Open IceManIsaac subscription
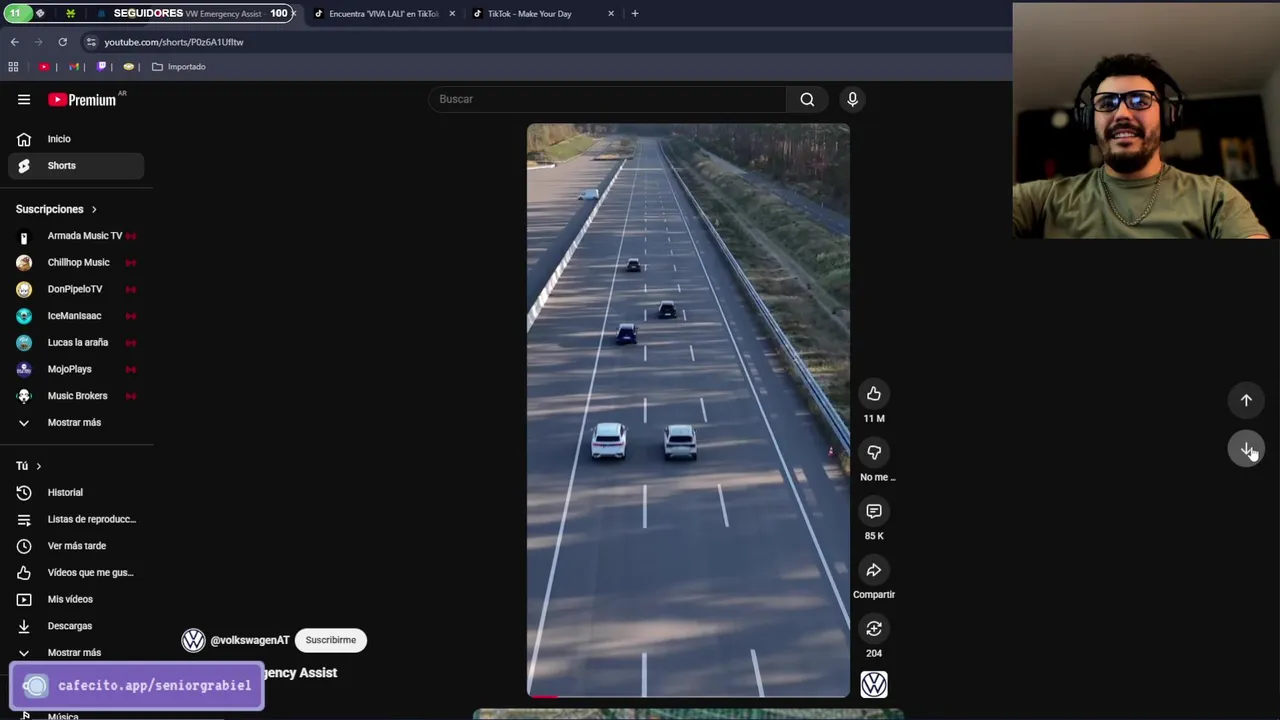Screen dimensions: 1280x720 [76, 316]
